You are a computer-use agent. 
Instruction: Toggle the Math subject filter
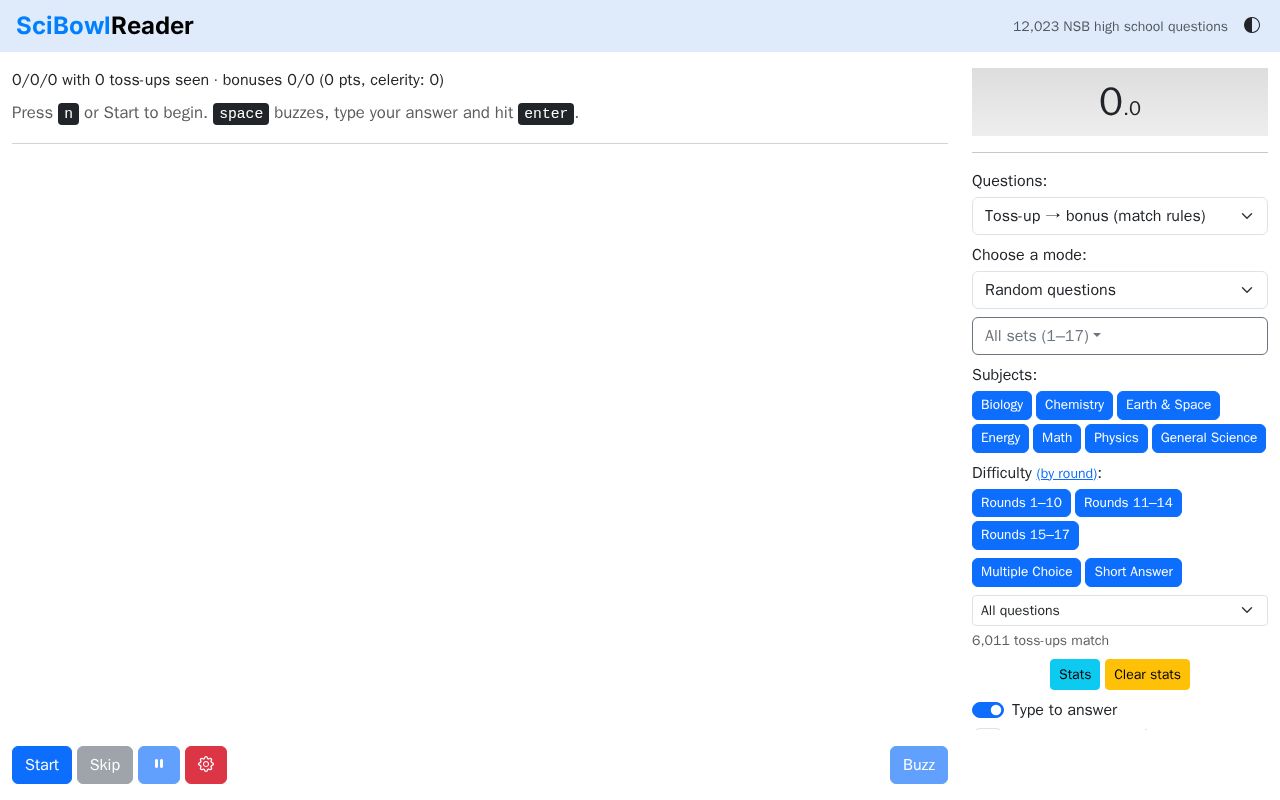(x=1057, y=438)
